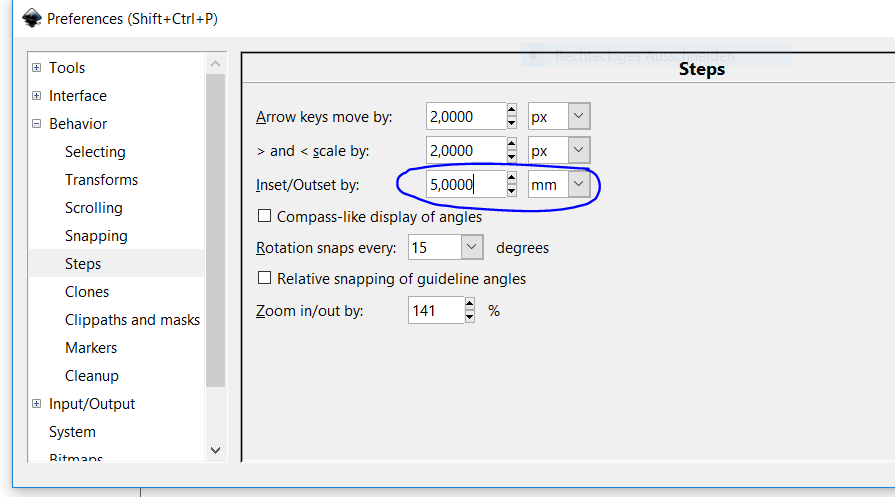The width and height of the screenshot is (895, 497).
Task: Open the Selecting preferences page
Action: pos(95,151)
